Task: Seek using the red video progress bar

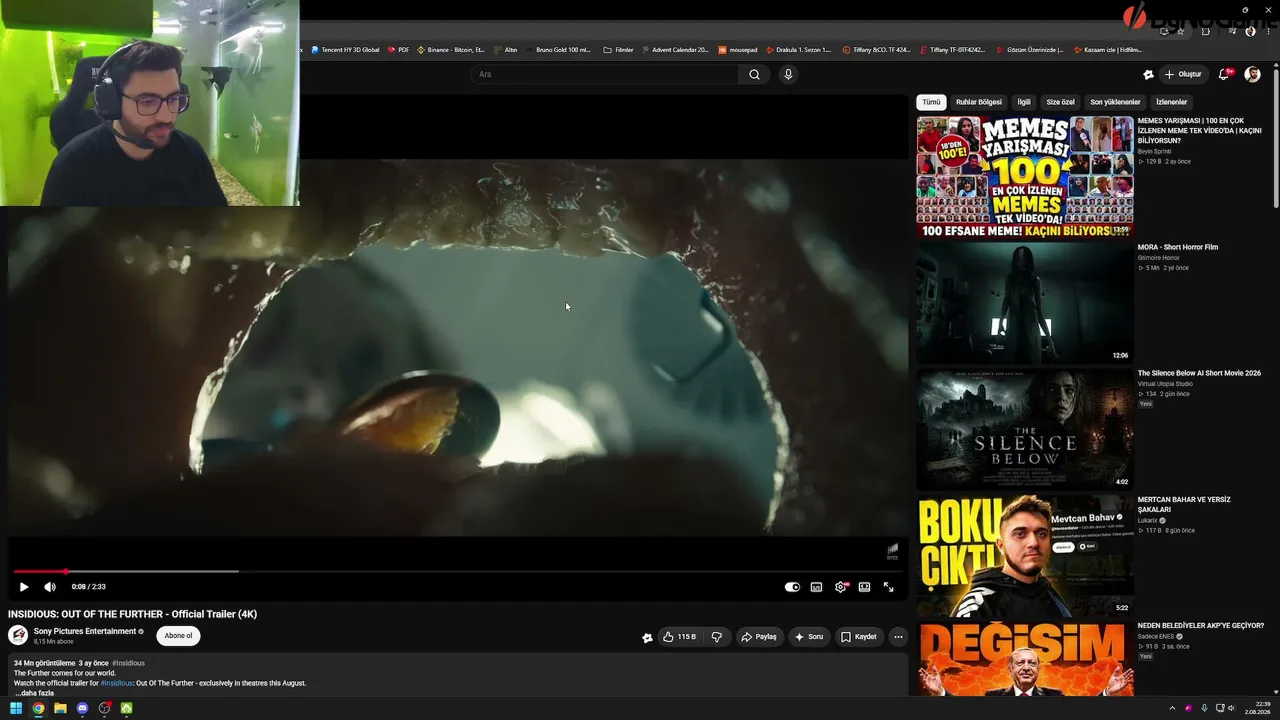Action: tap(458, 572)
